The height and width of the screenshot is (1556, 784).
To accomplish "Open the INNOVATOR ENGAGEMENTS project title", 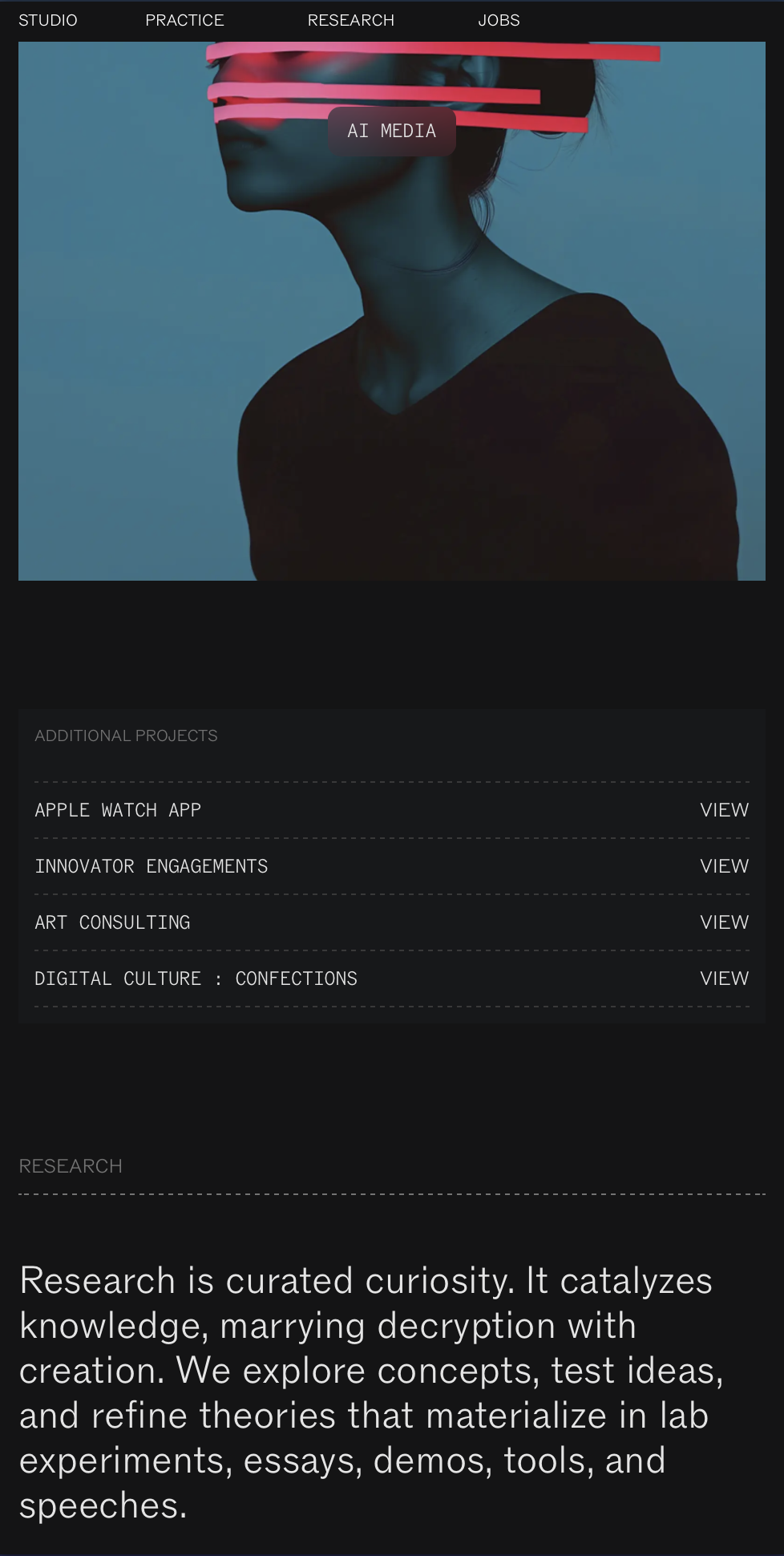I will coord(152,866).
